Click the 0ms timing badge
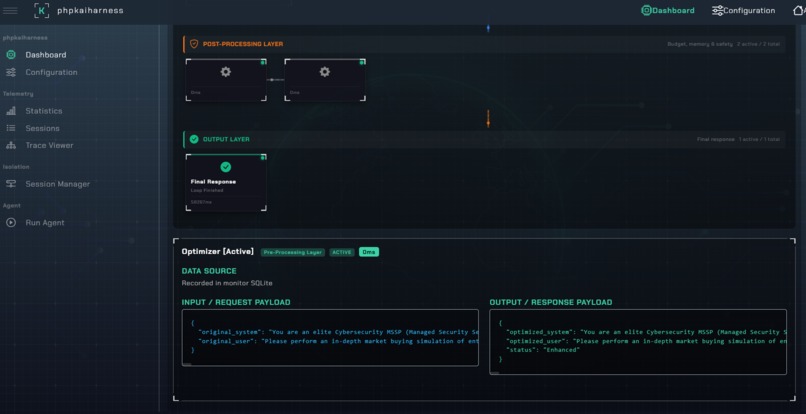 369,252
